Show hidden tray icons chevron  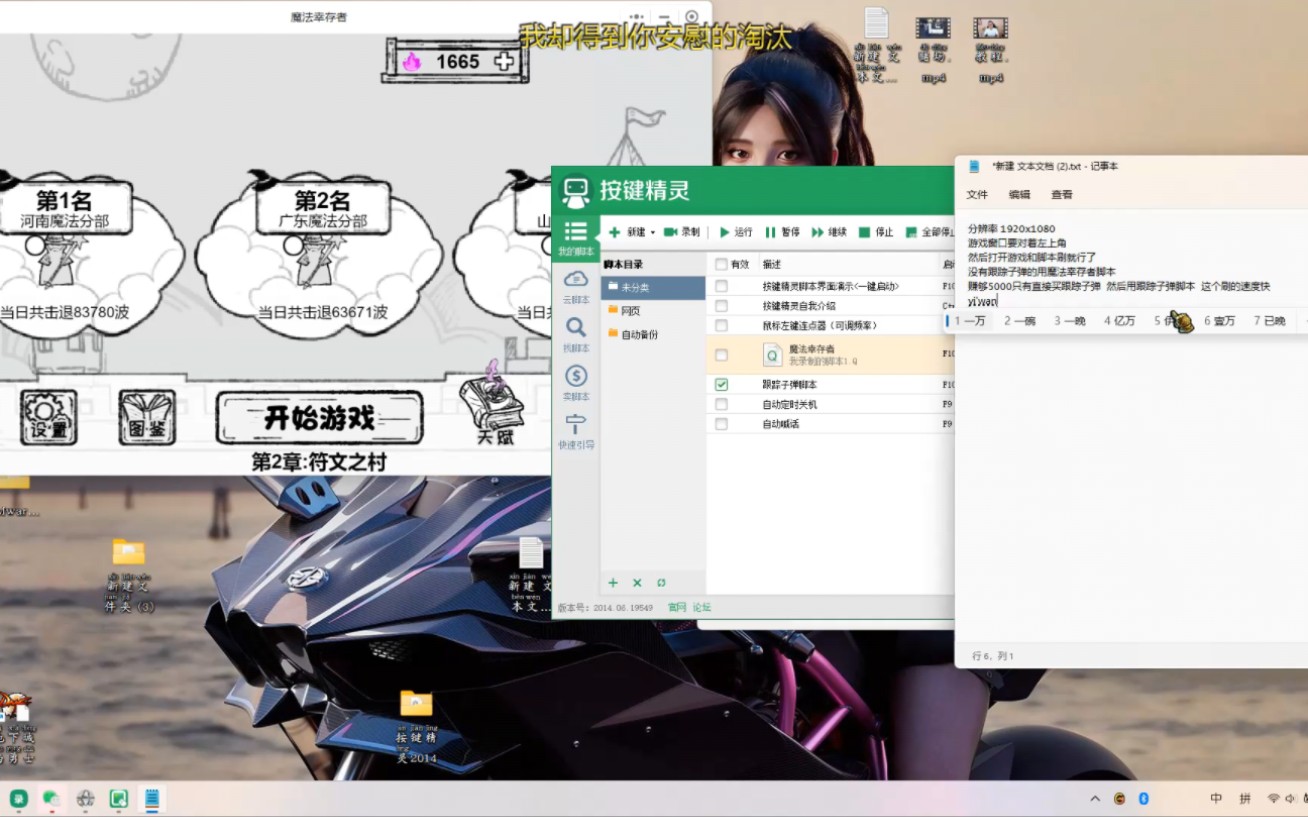point(1095,799)
